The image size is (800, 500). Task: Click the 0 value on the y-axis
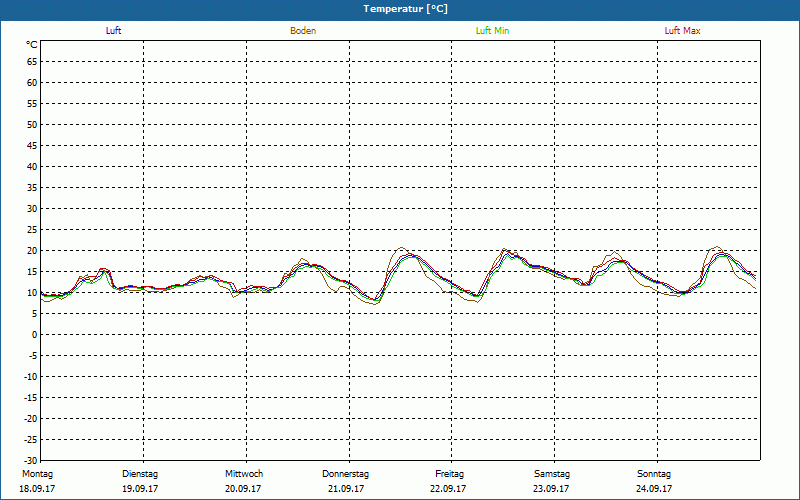coord(35,335)
